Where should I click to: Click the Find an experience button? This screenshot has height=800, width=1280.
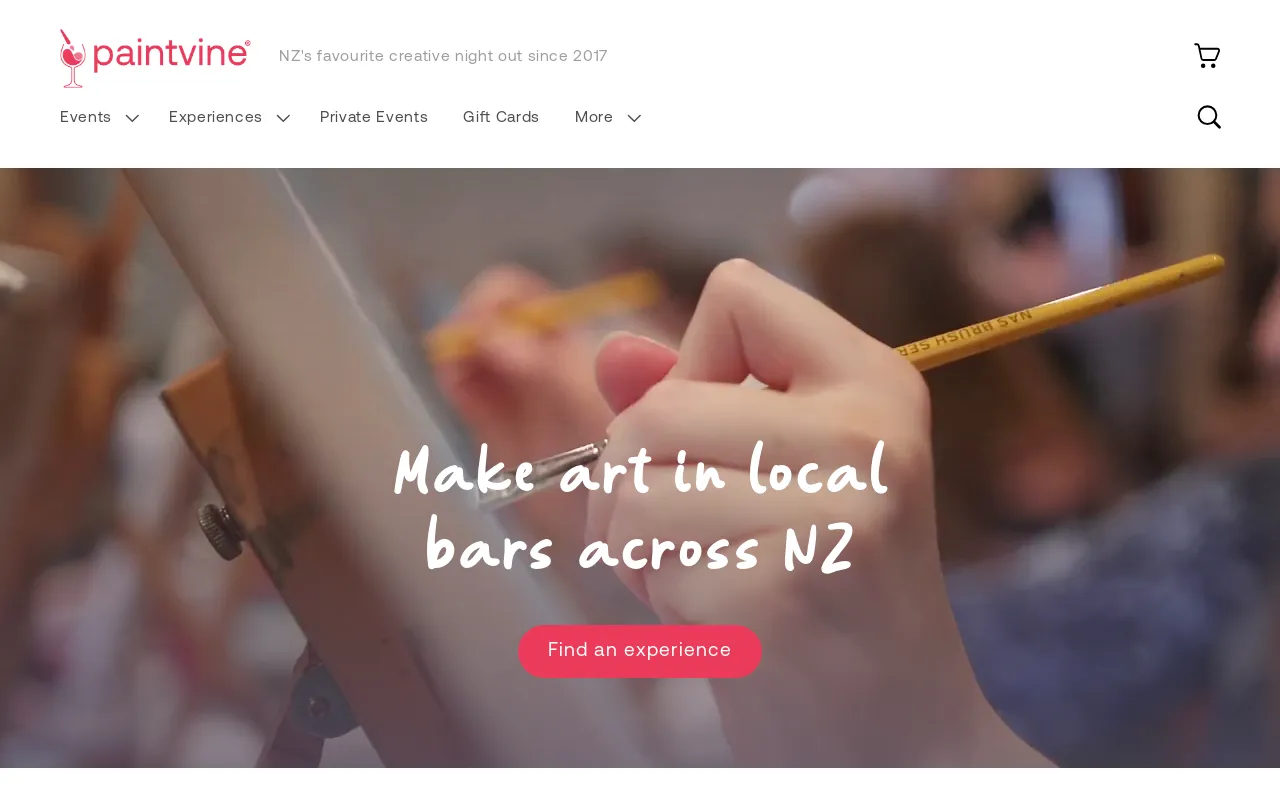[x=640, y=651]
